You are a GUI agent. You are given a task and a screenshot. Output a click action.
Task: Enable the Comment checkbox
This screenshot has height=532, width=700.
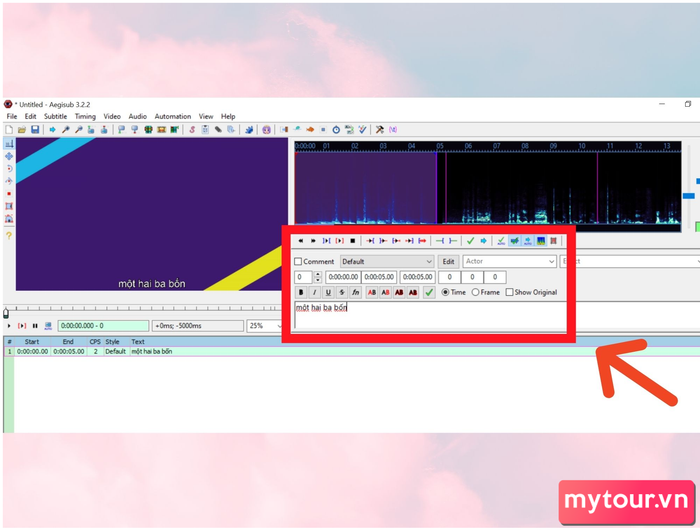(x=299, y=262)
